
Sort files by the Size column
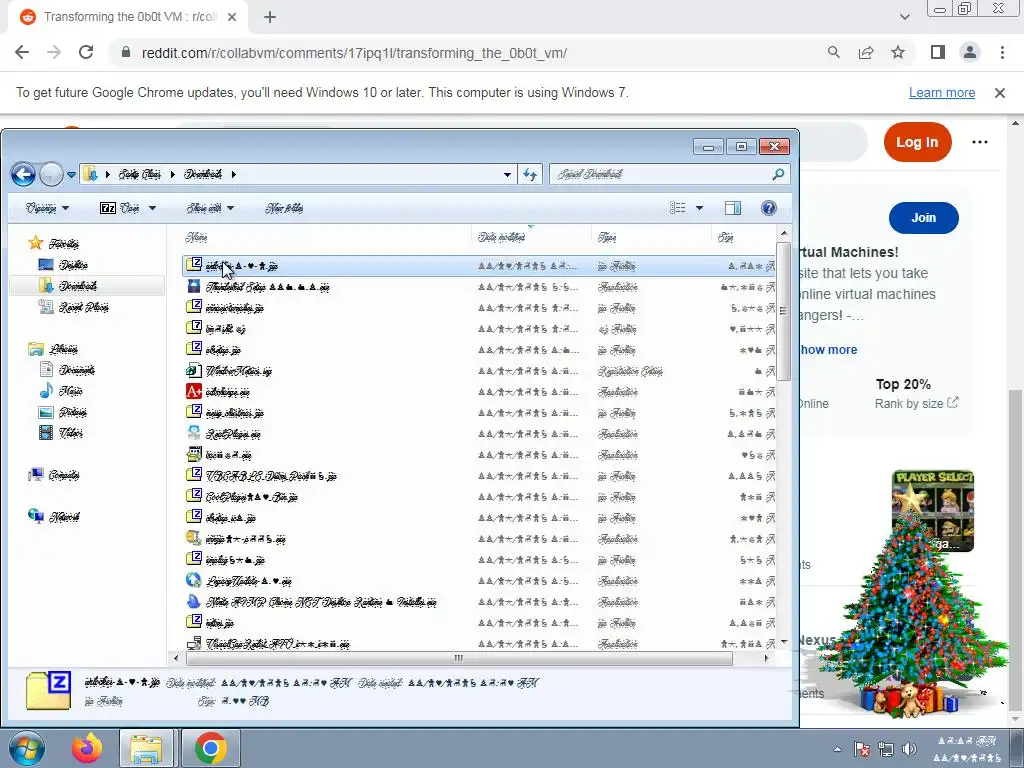click(x=744, y=237)
